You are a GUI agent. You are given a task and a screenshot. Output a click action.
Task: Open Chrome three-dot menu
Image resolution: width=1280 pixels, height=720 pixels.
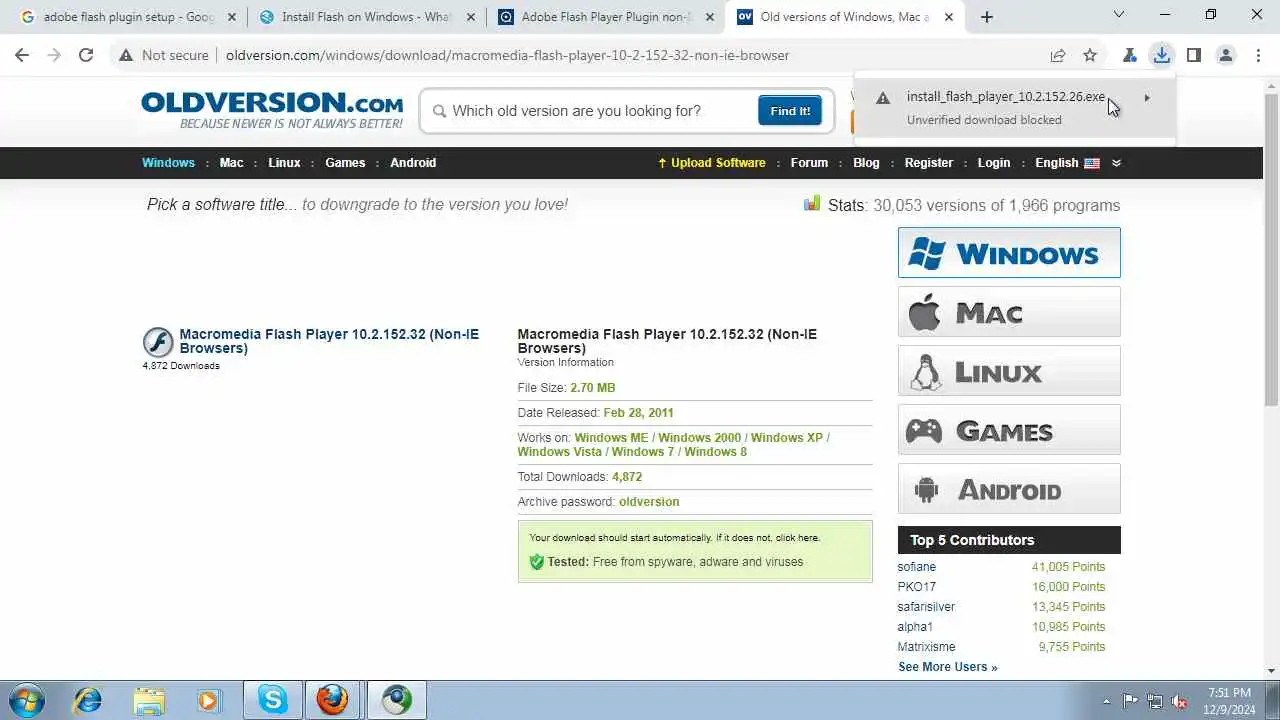[x=1258, y=55]
